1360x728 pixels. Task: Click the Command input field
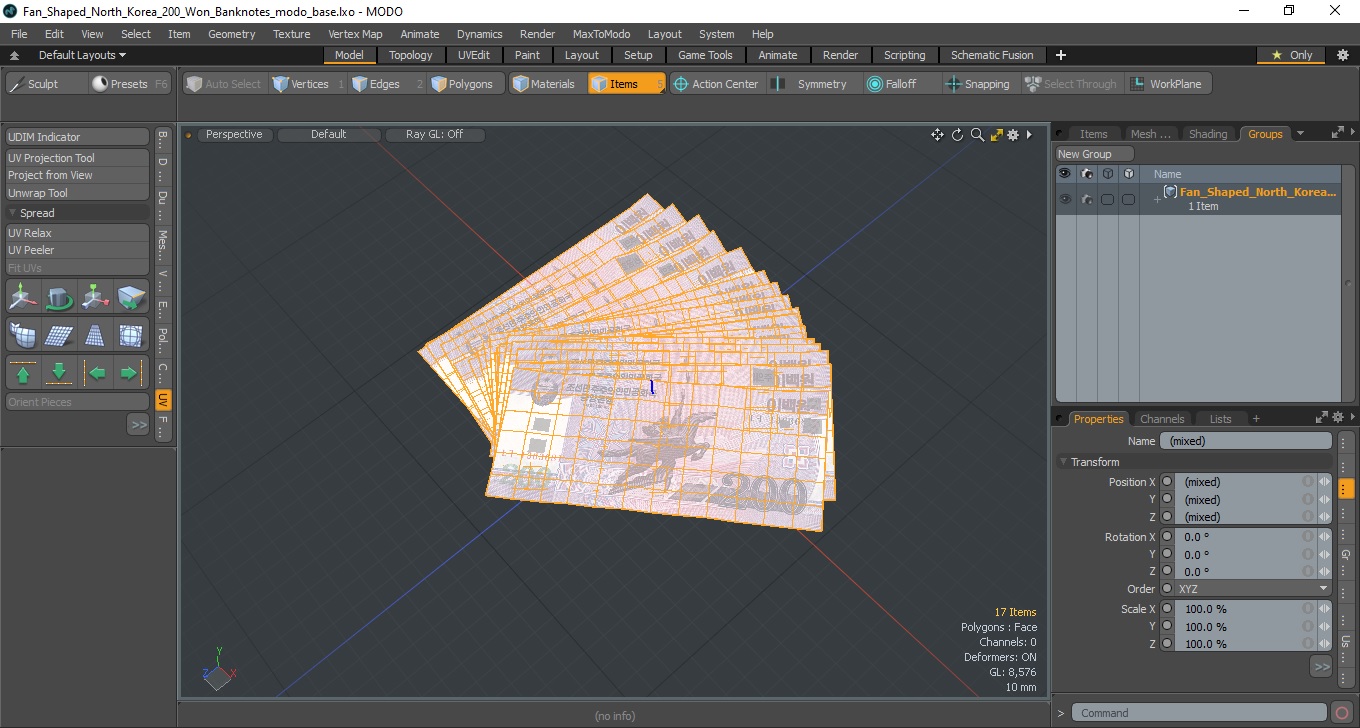(x=1201, y=713)
